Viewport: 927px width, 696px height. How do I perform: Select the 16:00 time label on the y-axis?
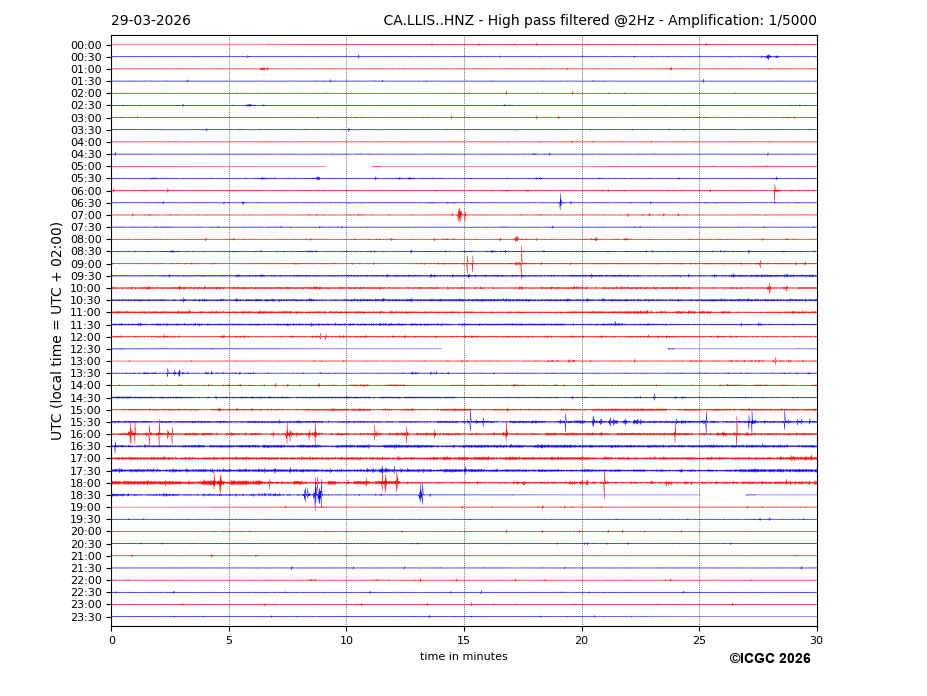click(x=85, y=434)
